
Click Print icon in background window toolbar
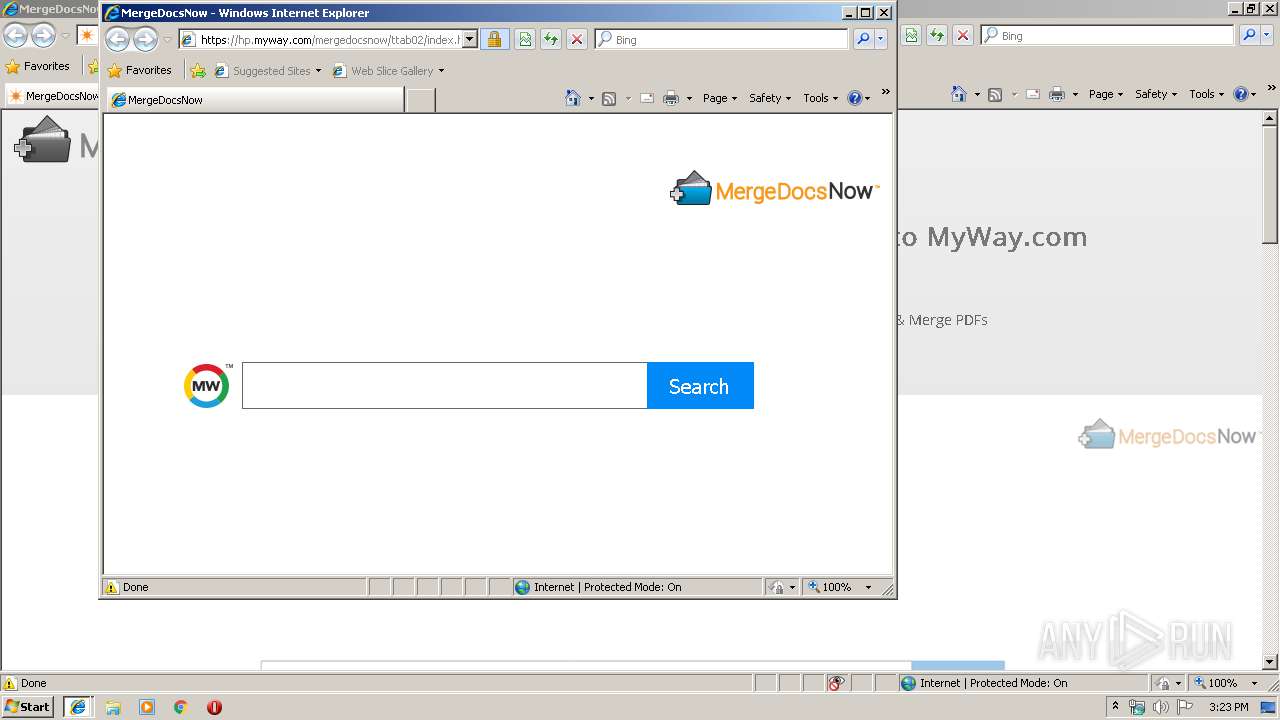pyautogui.click(x=1057, y=93)
